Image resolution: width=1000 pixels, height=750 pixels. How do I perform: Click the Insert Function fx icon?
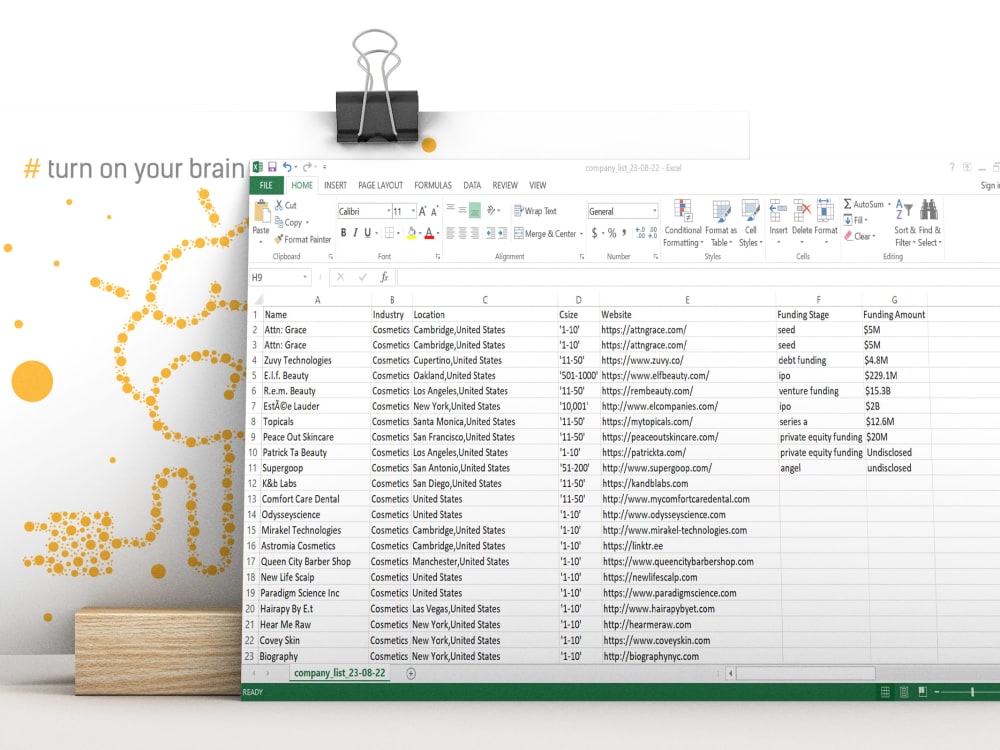[384, 277]
